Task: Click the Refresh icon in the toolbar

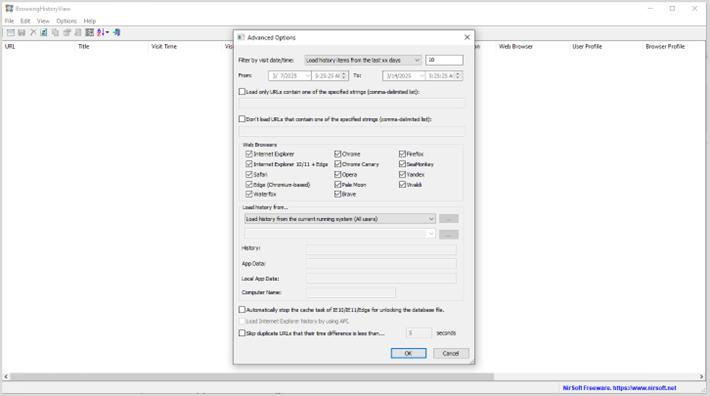Action: point(44,33)
